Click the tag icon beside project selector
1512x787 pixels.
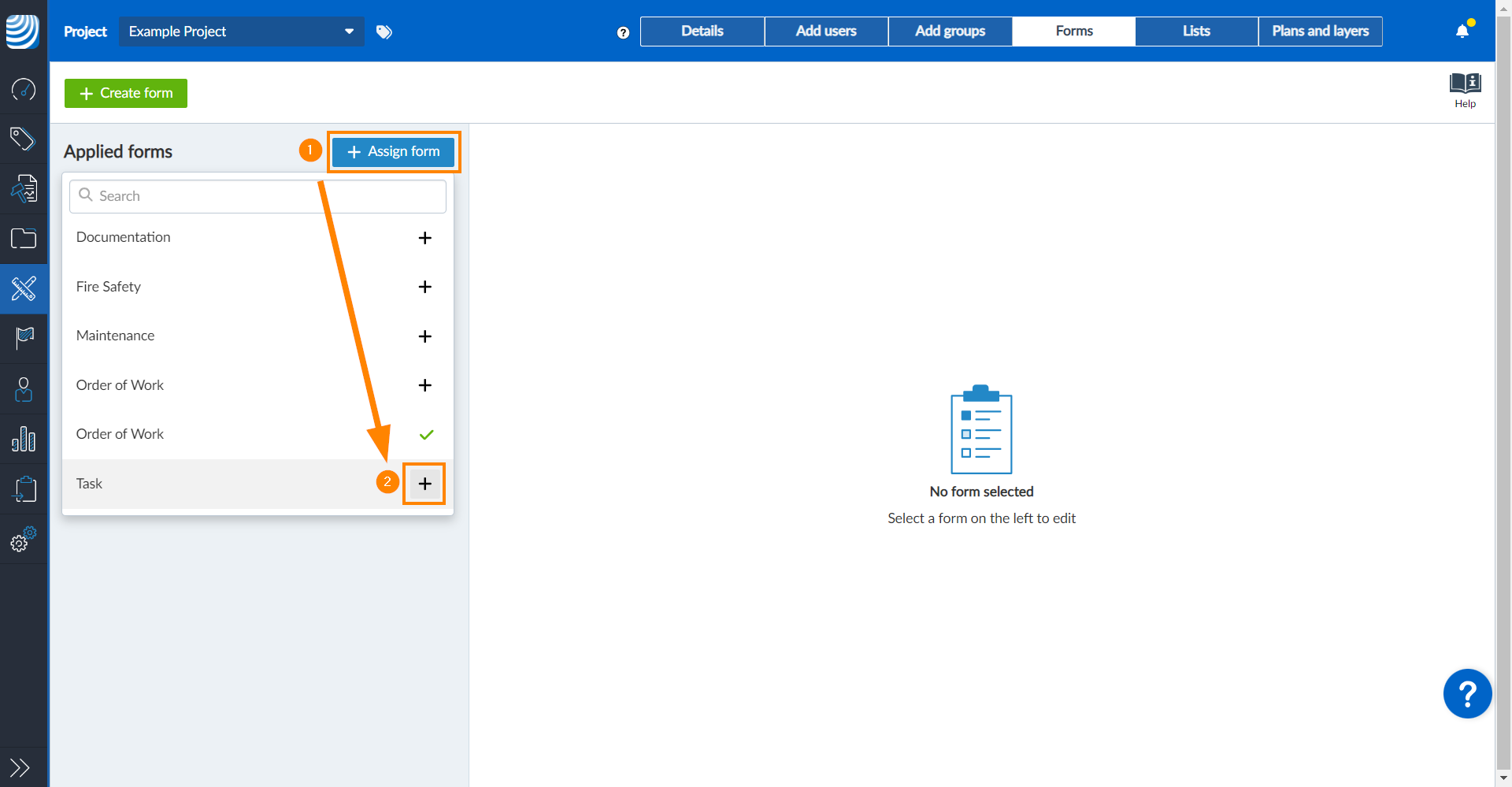click(x=384, y=32)
